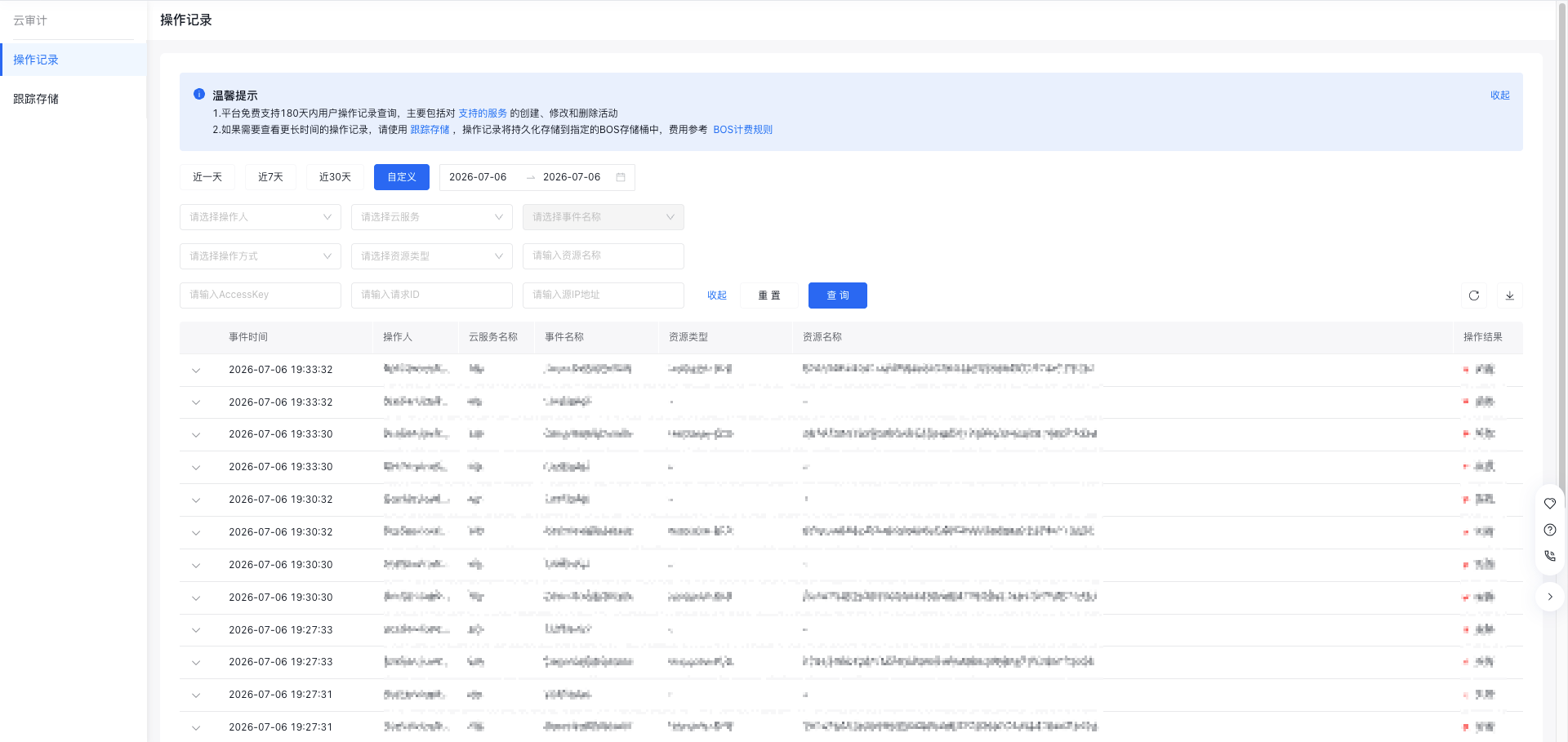Click the 请输入AccessKey input field
The width and height of the screenshot is (1568, 742).
coord(261,295)
